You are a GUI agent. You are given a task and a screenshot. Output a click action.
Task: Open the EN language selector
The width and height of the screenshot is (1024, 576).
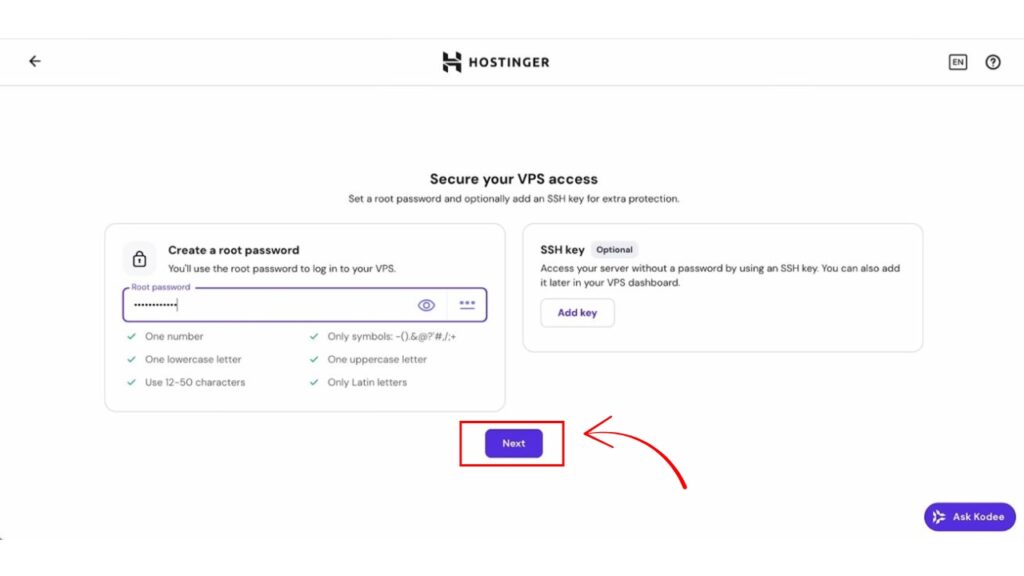[x=958, y=62]
